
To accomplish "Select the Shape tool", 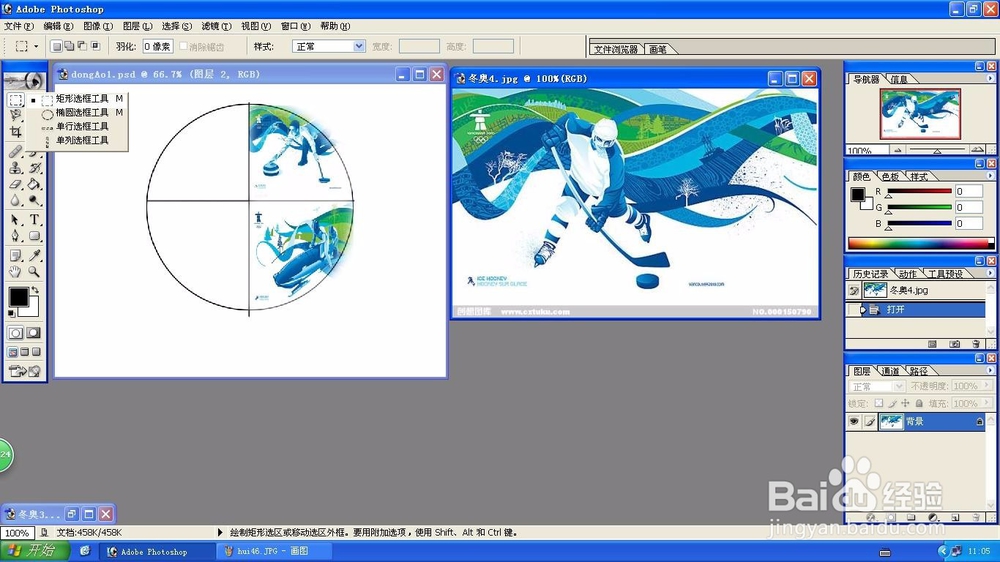I will coord(34,236).
